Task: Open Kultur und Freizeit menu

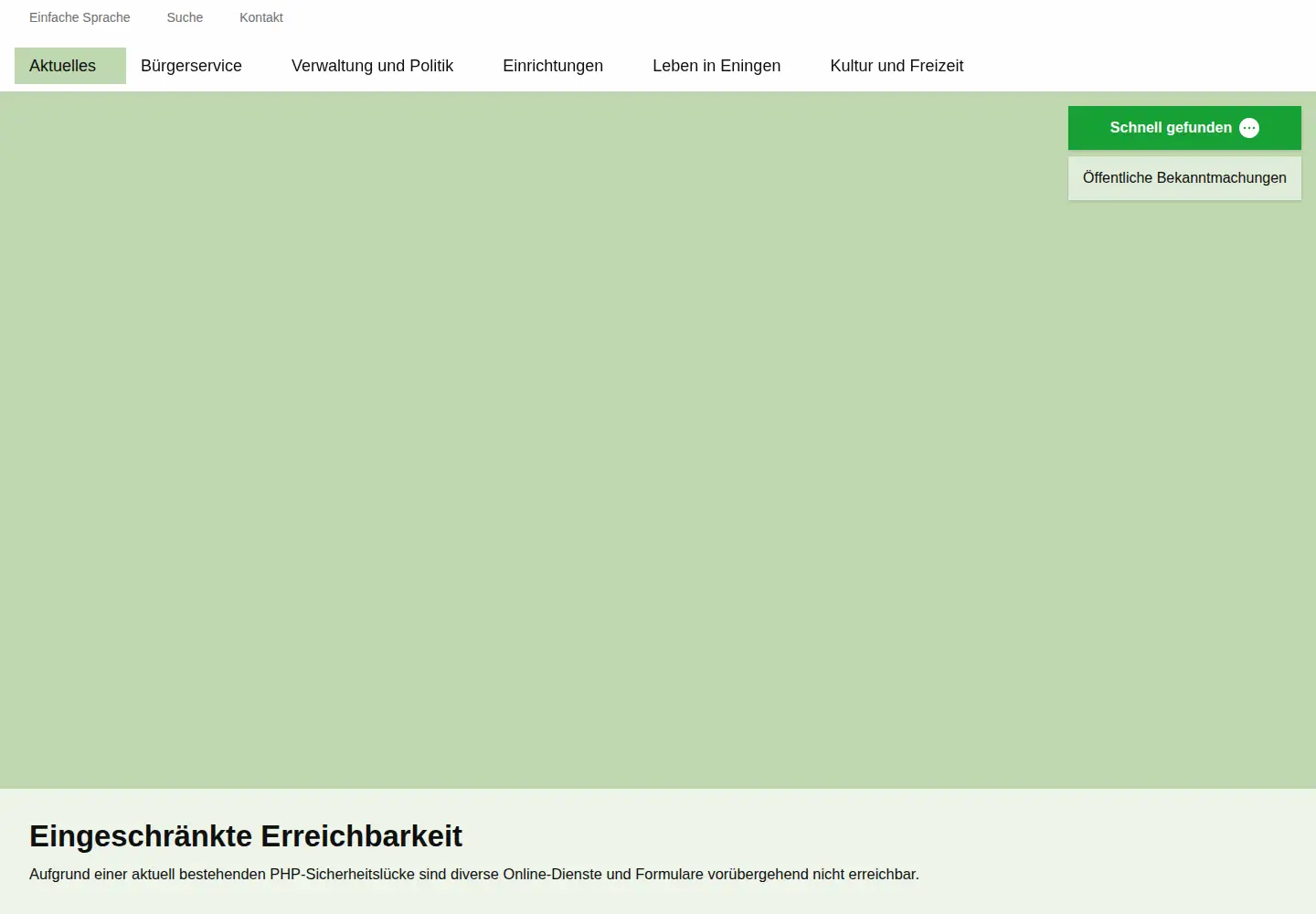Action: pyautogui.click(x=897, y=66)
